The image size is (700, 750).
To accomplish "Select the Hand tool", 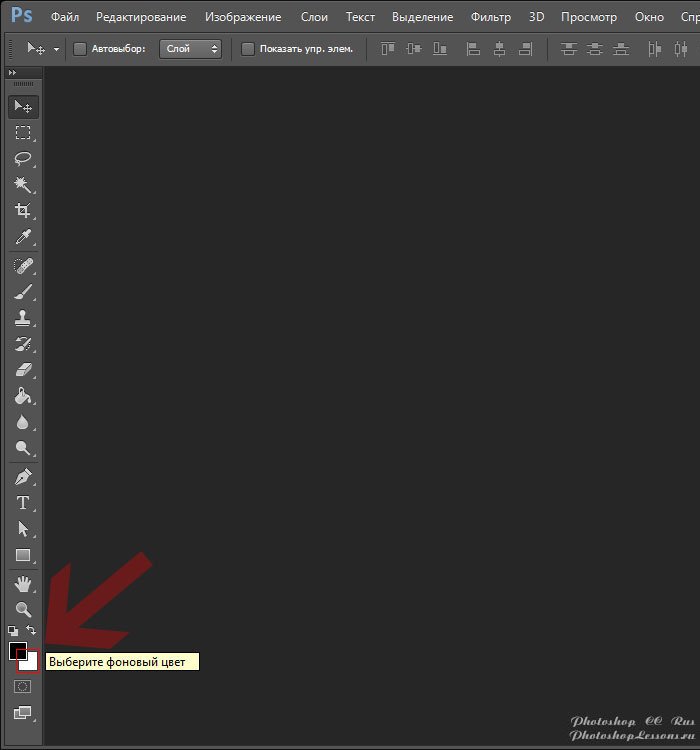I will [x=23, y=584].
